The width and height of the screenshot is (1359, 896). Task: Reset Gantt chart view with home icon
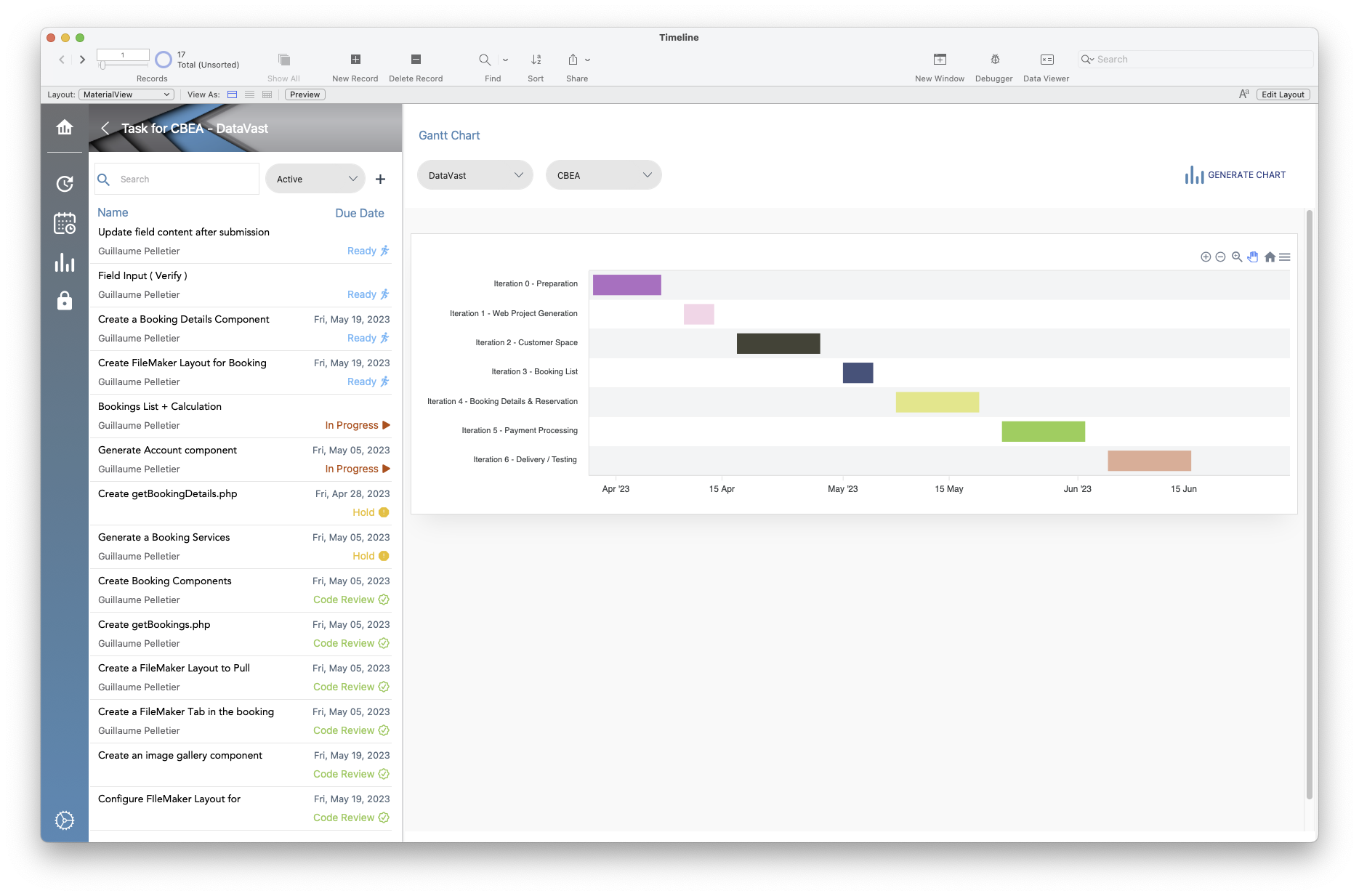(x=1270, y=257)
